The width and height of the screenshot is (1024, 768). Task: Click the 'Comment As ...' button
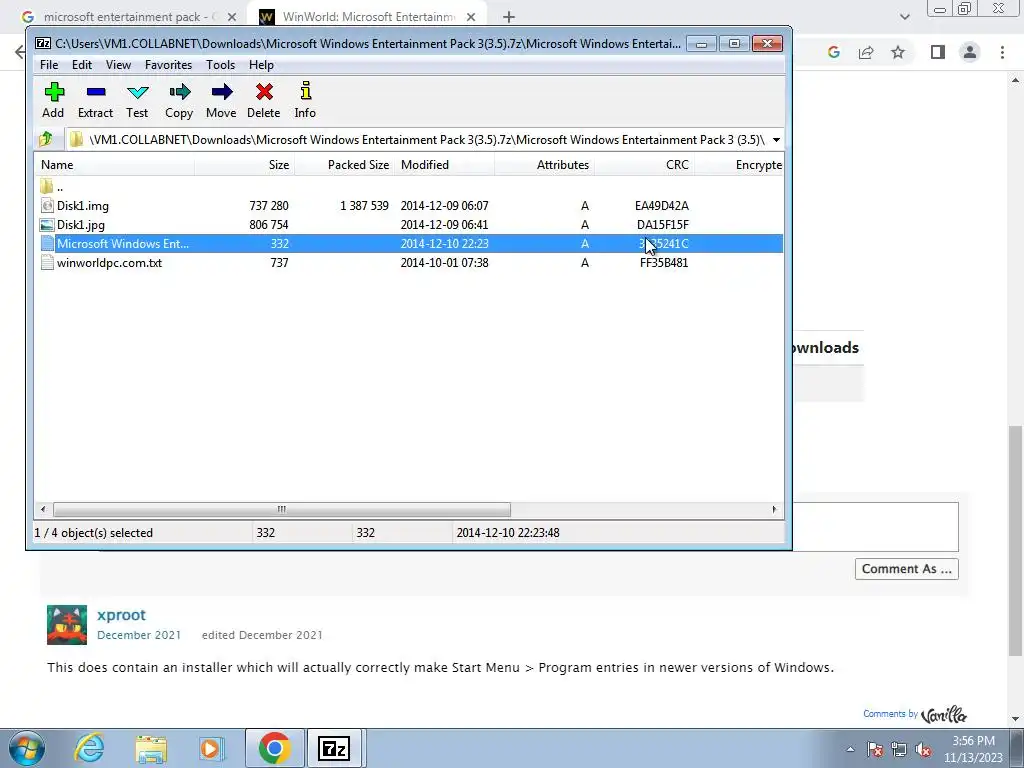click(x=906, y=569)
